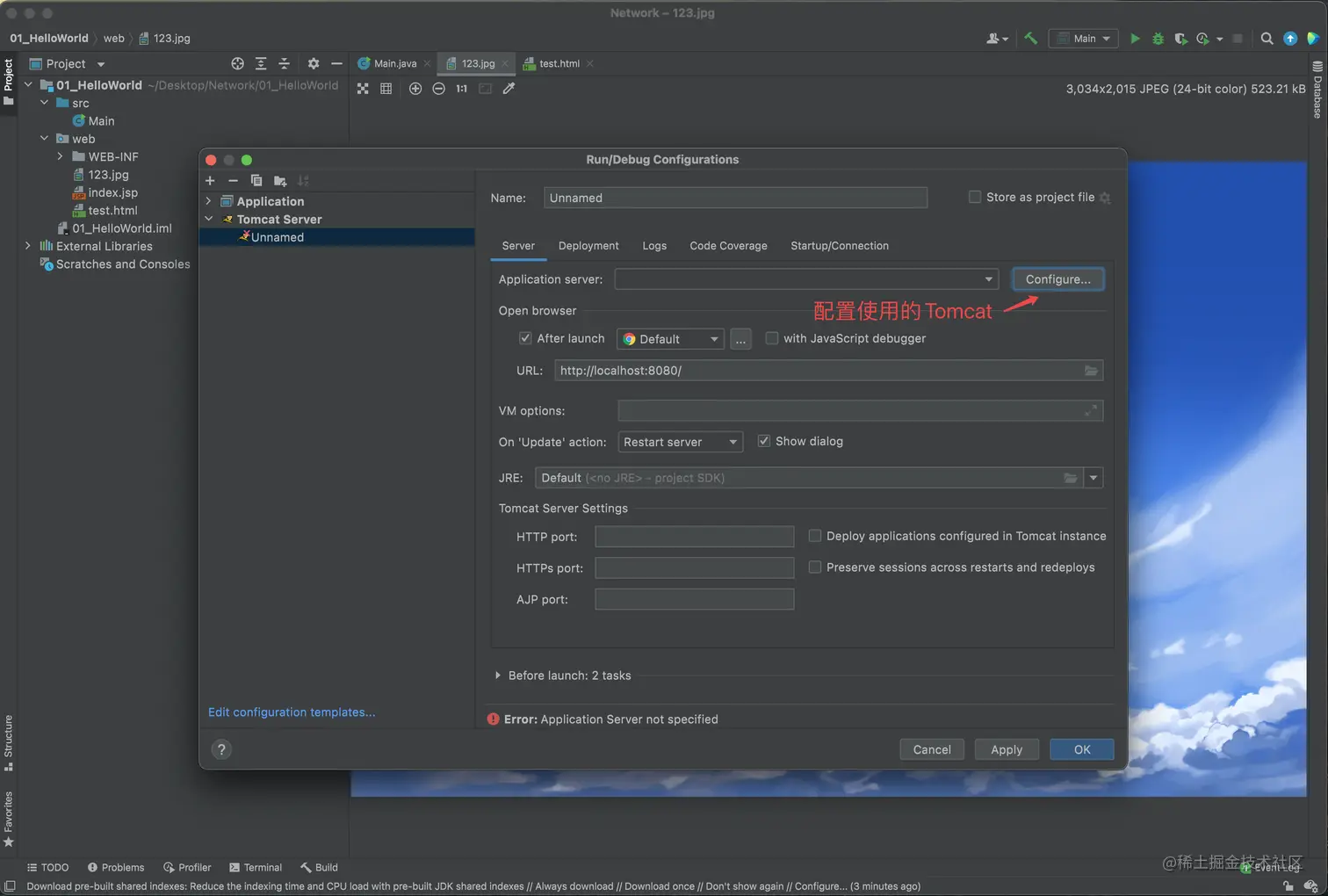Open Edit configuration templates link
This screenshot has width=1328, height=896.
(292, 712)
